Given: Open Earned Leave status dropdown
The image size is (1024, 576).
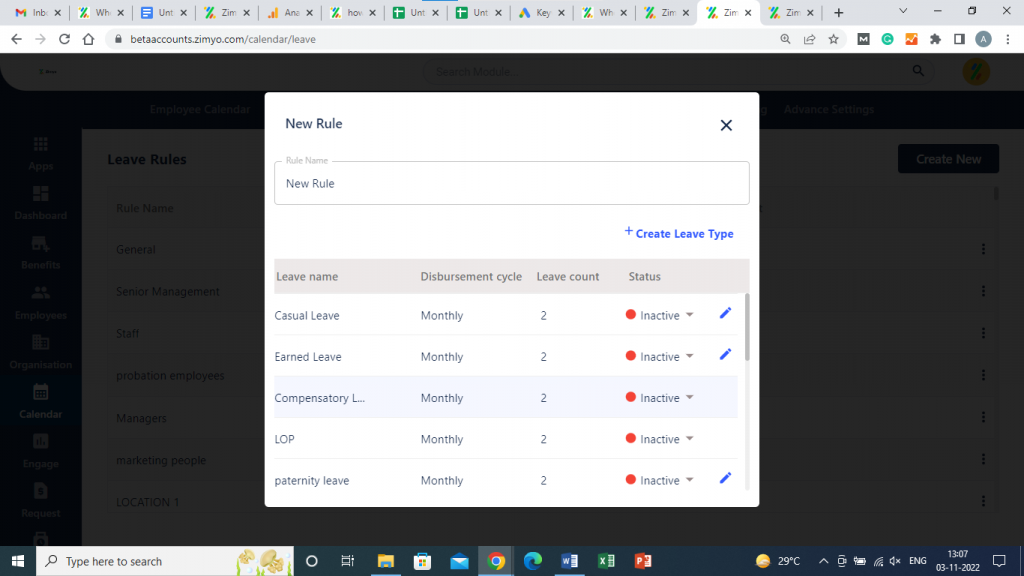Looking at the screenshot, I should coord(660,357).
